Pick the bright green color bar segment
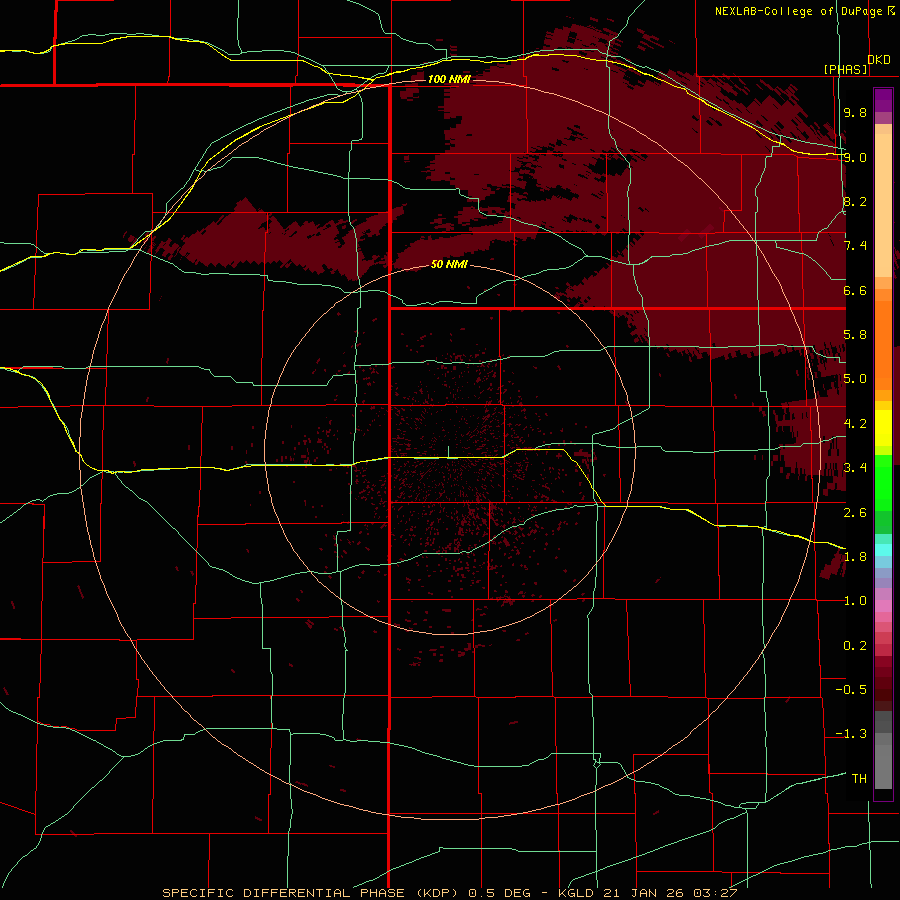900x900 pixels. 883,482
